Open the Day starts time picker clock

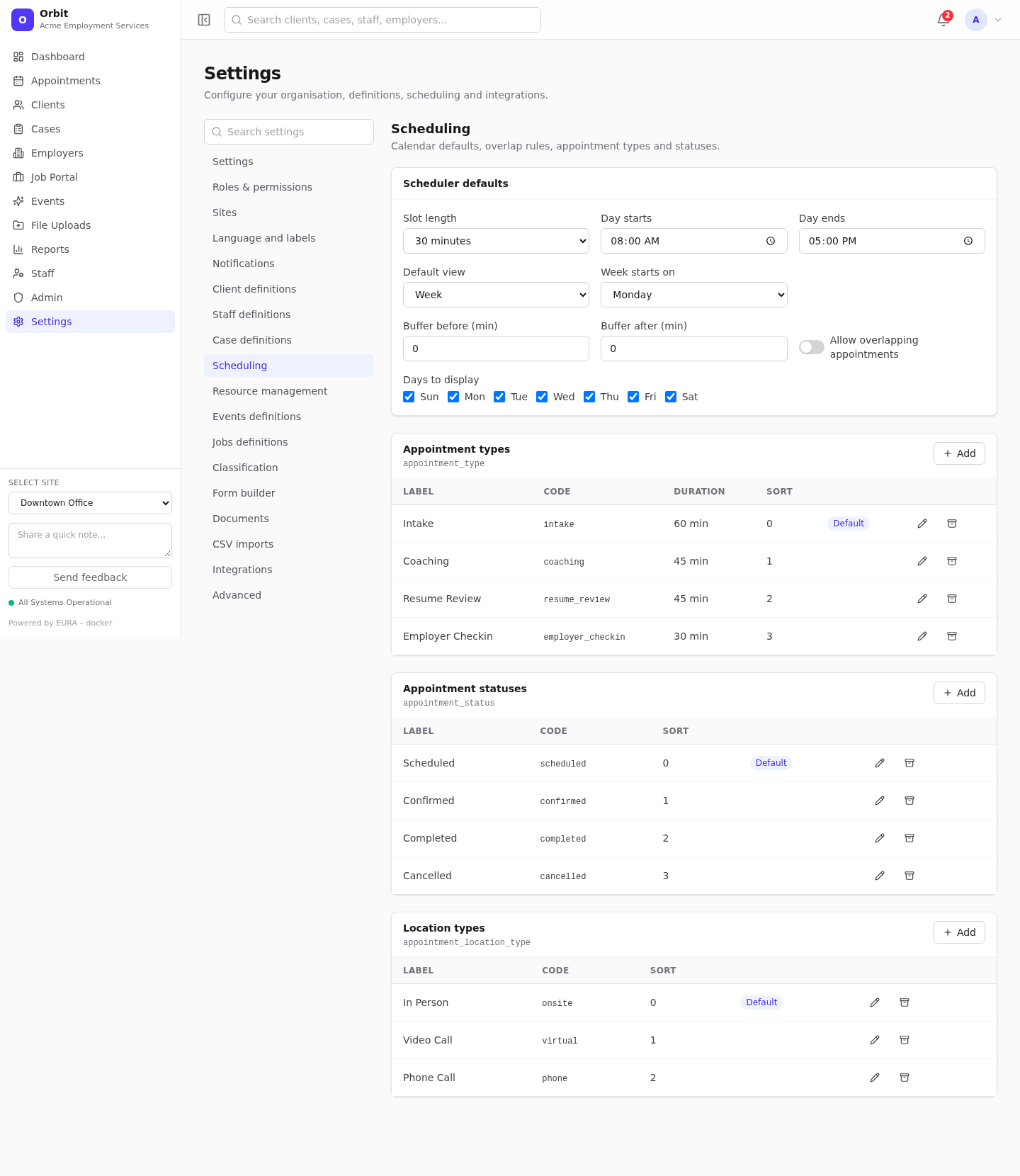click(x=771, y=241)
